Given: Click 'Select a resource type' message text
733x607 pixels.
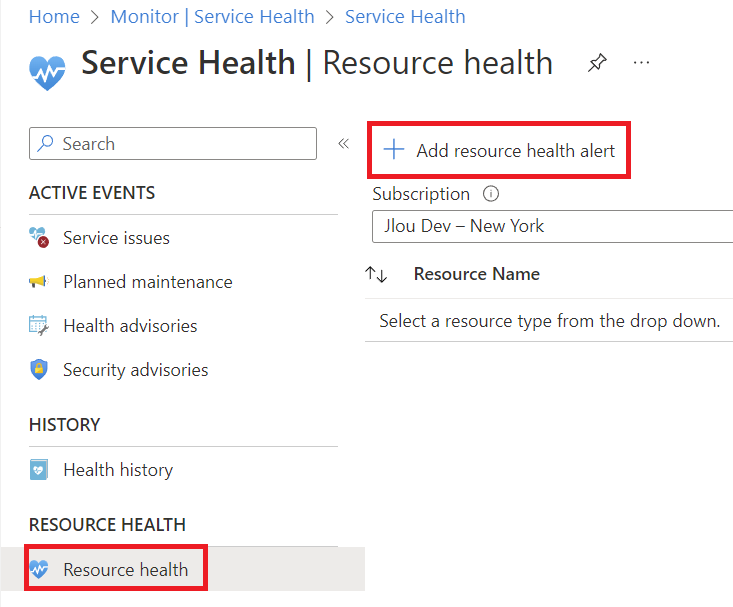Looking at the screenshot, I should pos(550,321).
